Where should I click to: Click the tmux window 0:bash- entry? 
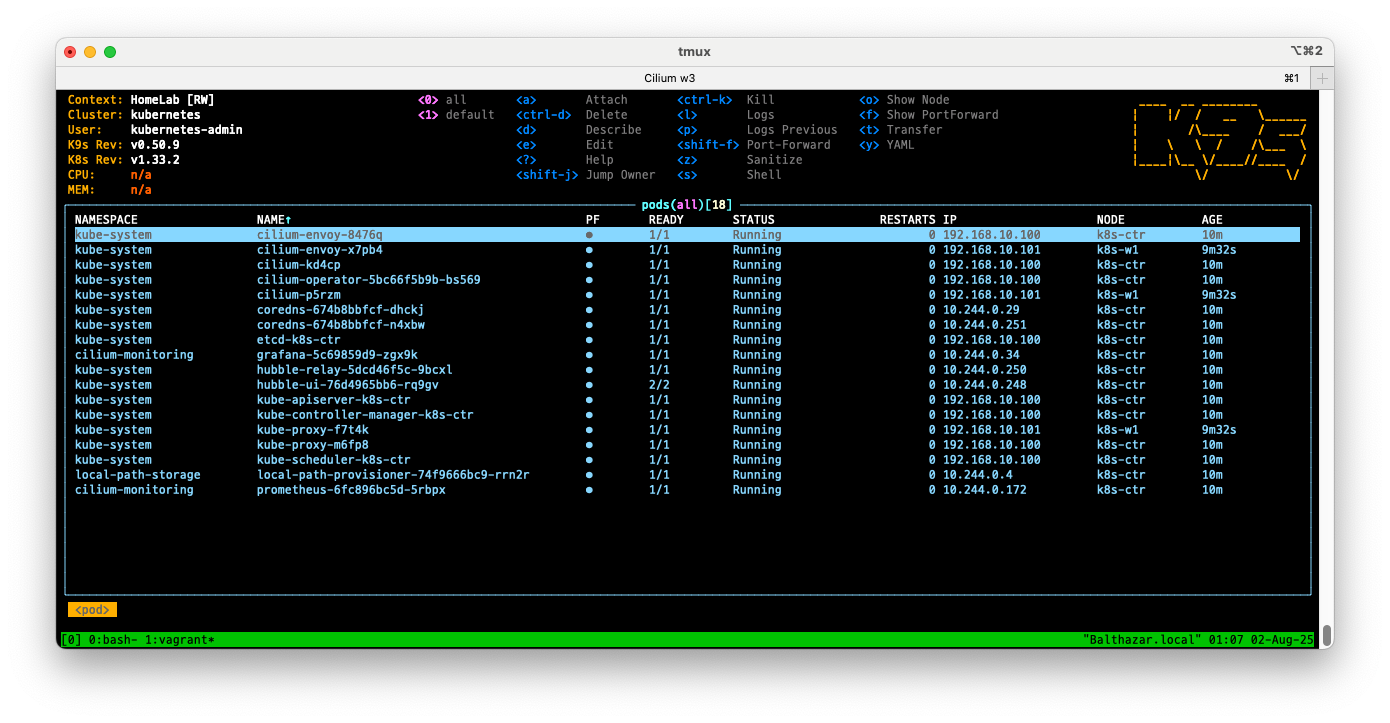click(x=113, y=639)
